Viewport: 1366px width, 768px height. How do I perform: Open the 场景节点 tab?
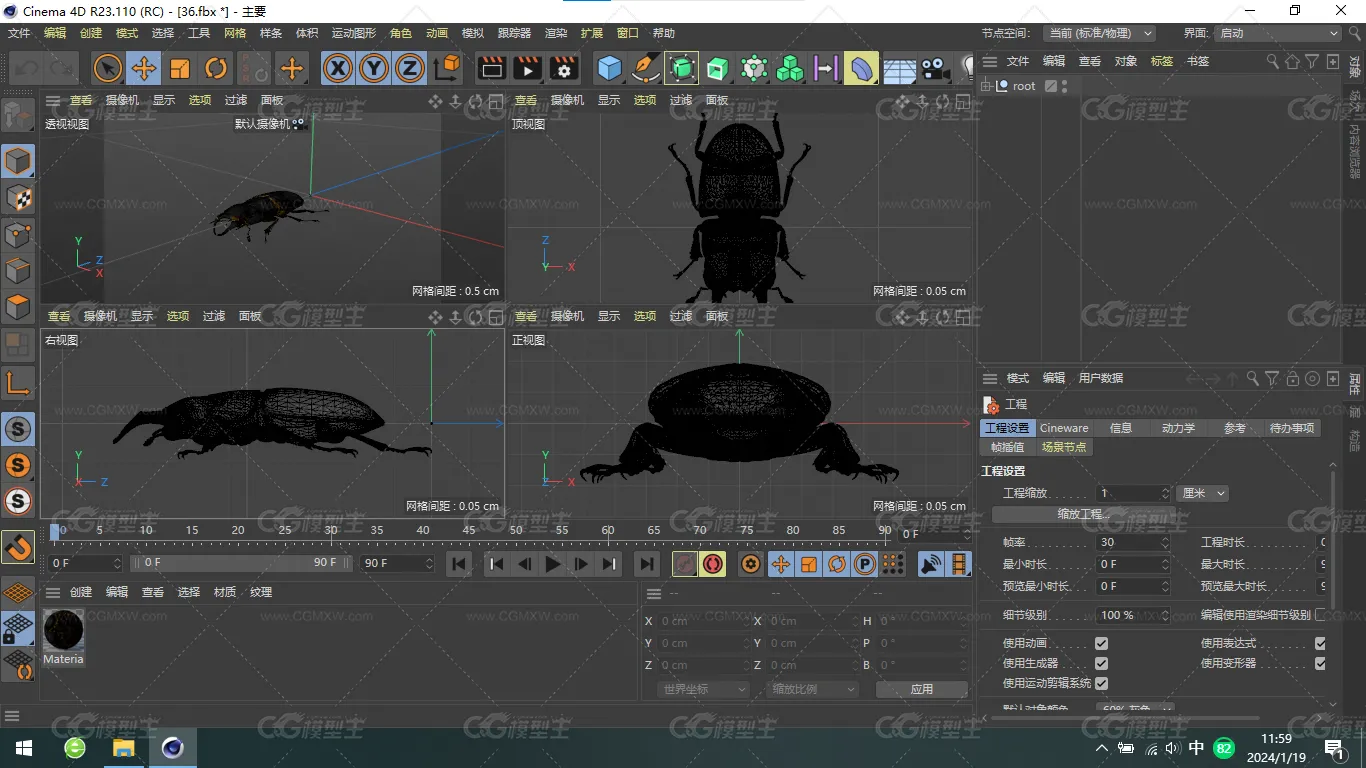pos(1063,447)
